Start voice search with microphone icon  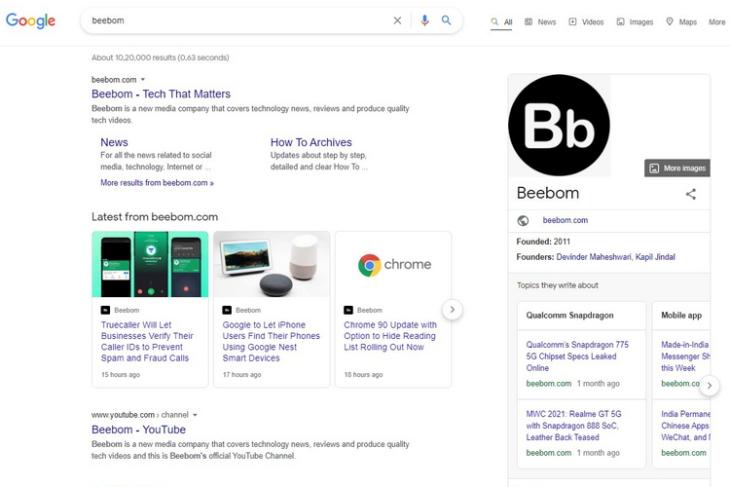424,20
